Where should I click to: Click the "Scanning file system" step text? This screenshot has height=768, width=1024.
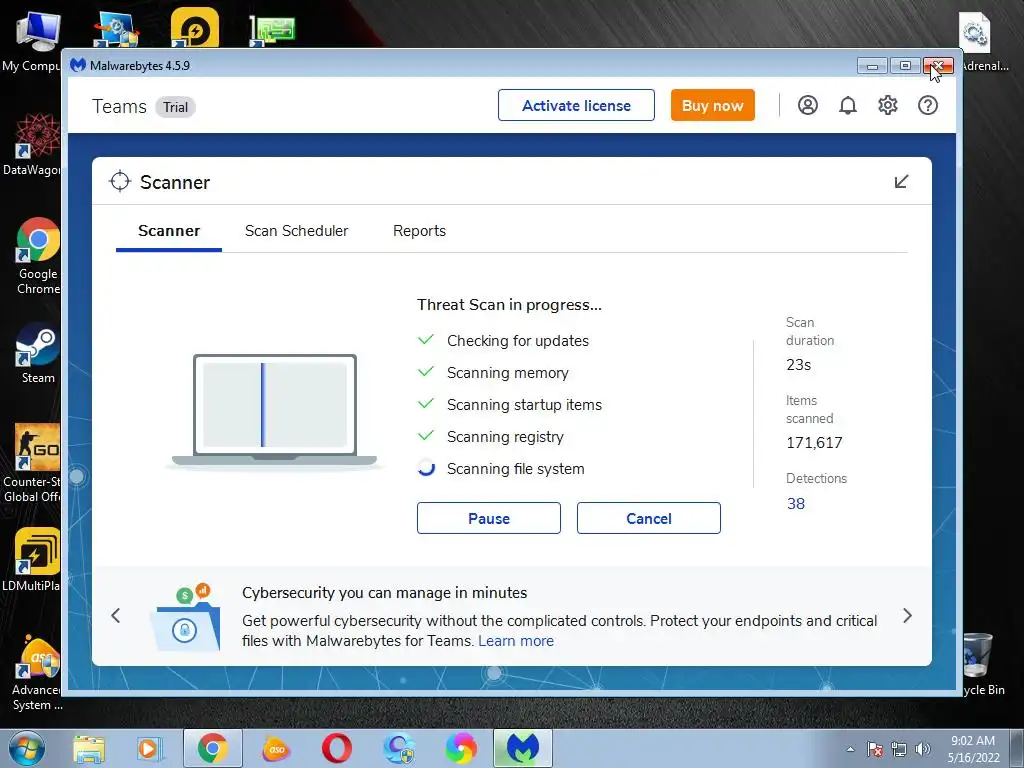point(515,468)
